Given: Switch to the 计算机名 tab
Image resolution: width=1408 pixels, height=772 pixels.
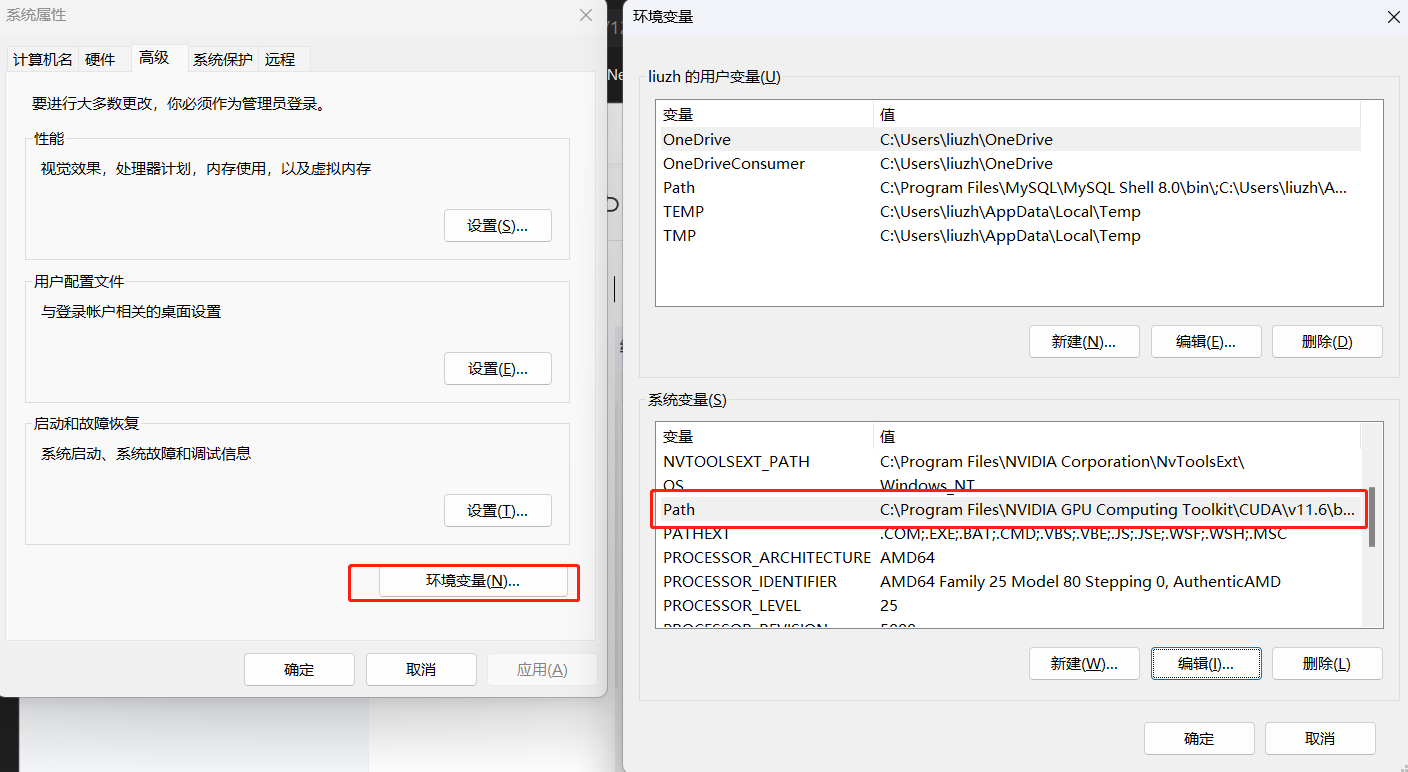Looking at the screenshot, I should pyautogui.click(x=42, y=60).
